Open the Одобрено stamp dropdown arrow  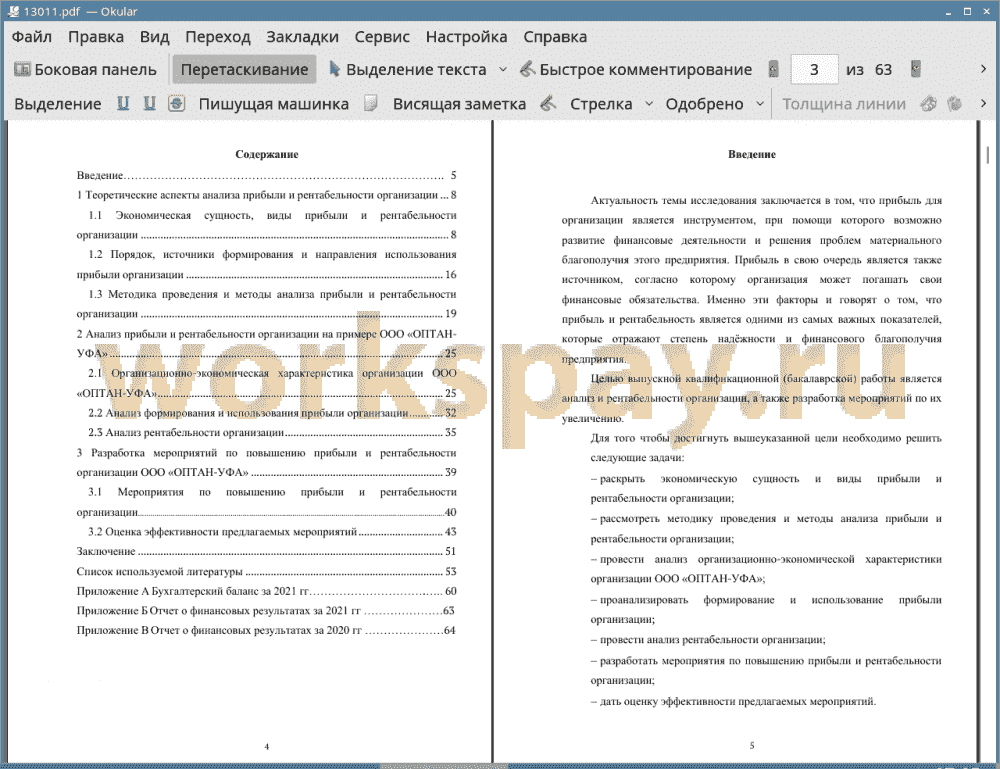click(760, 104)
